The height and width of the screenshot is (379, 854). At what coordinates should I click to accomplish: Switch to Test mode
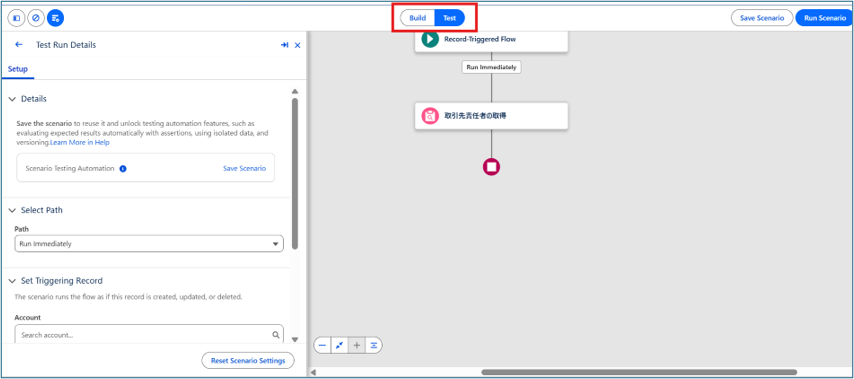449,18
